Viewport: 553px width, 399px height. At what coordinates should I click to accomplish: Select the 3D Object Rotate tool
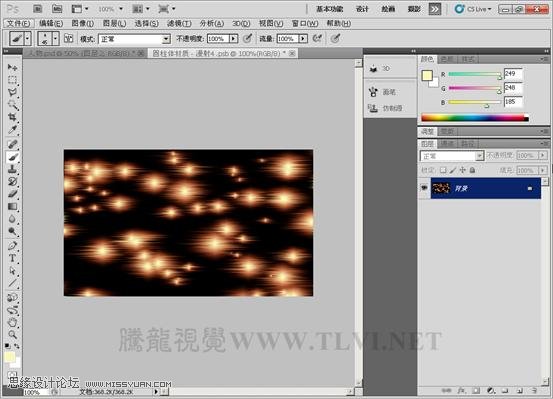(13, 297)
